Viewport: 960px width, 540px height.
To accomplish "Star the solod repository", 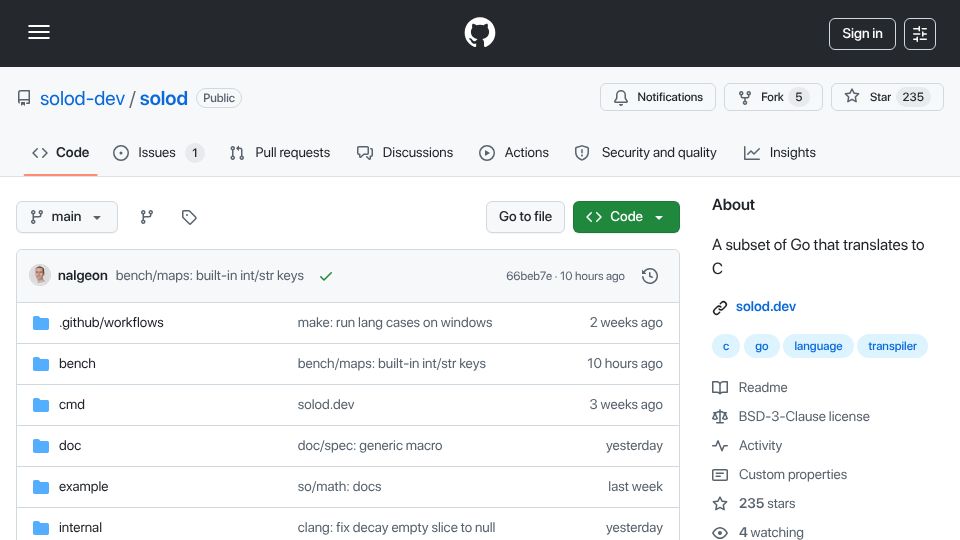I will [887, 97].
